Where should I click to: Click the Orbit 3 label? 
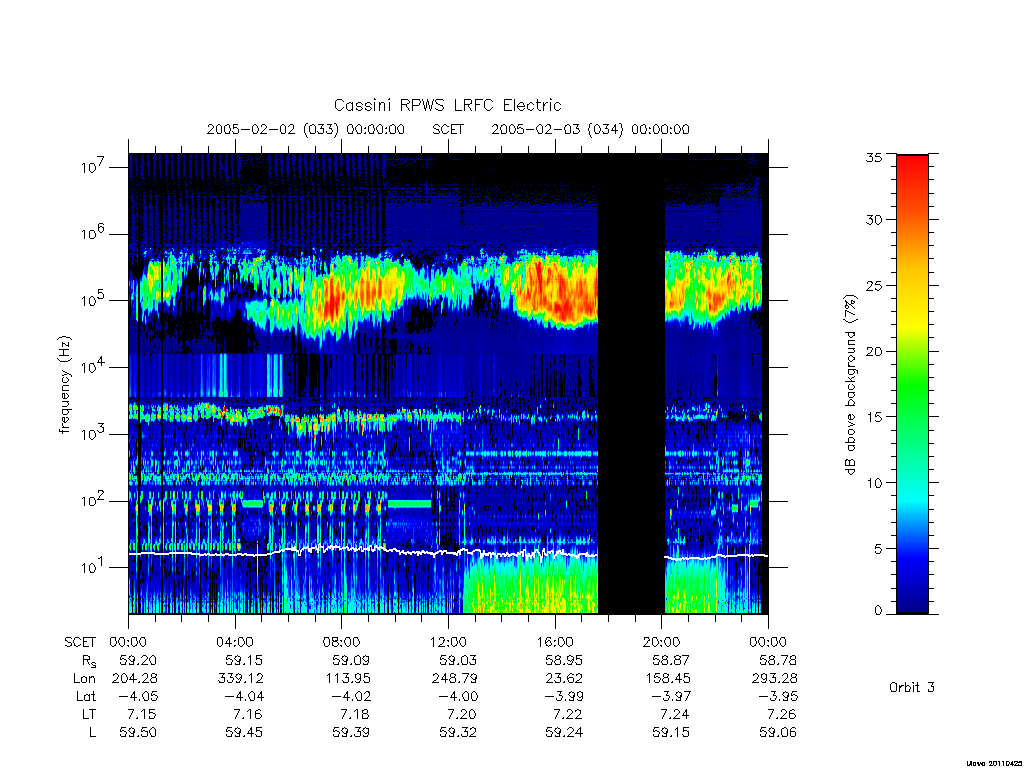pos(912,688)
